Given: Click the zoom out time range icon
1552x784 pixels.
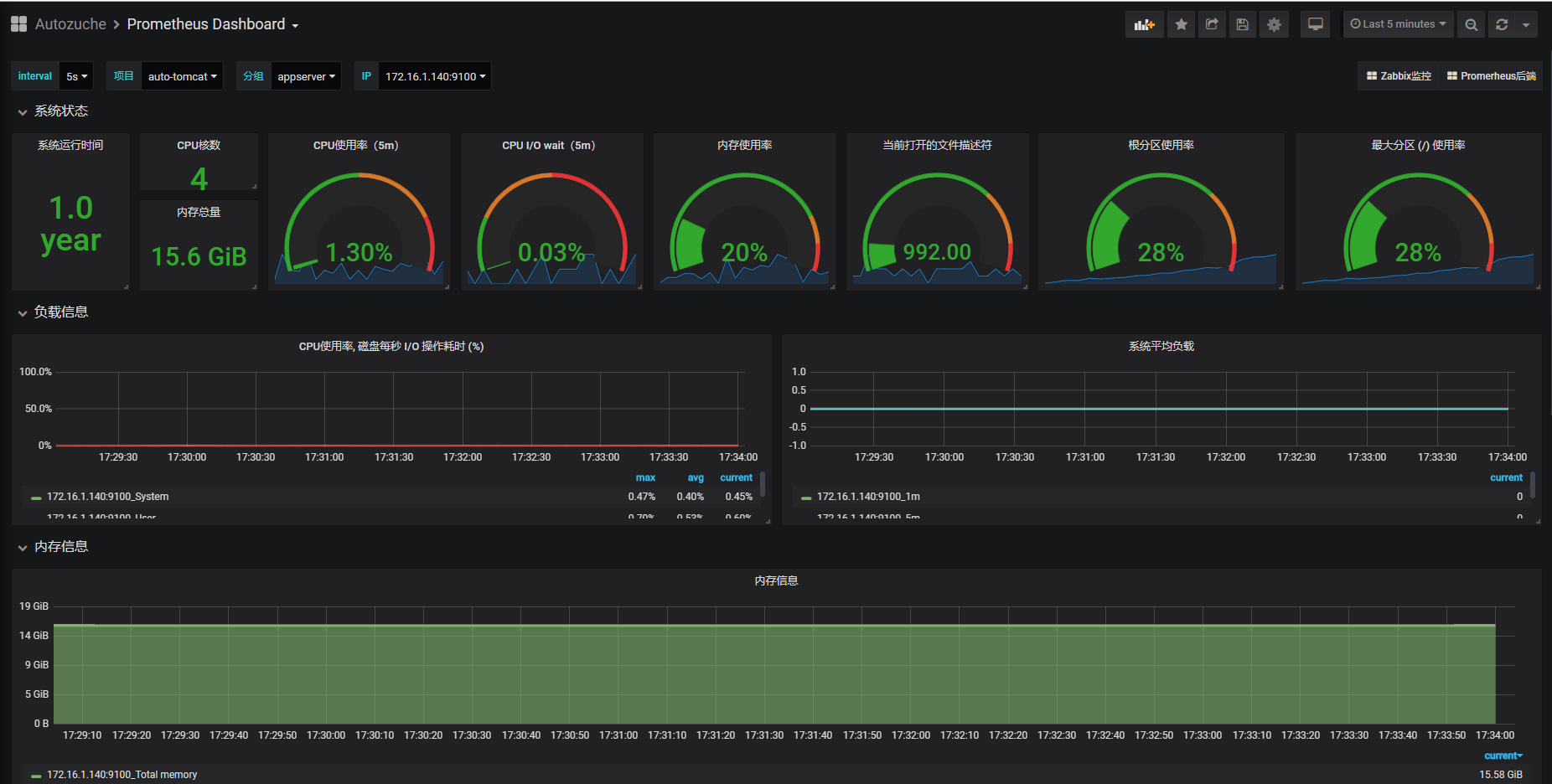Looking at the screenshot, I should [x=1471, y=24].
